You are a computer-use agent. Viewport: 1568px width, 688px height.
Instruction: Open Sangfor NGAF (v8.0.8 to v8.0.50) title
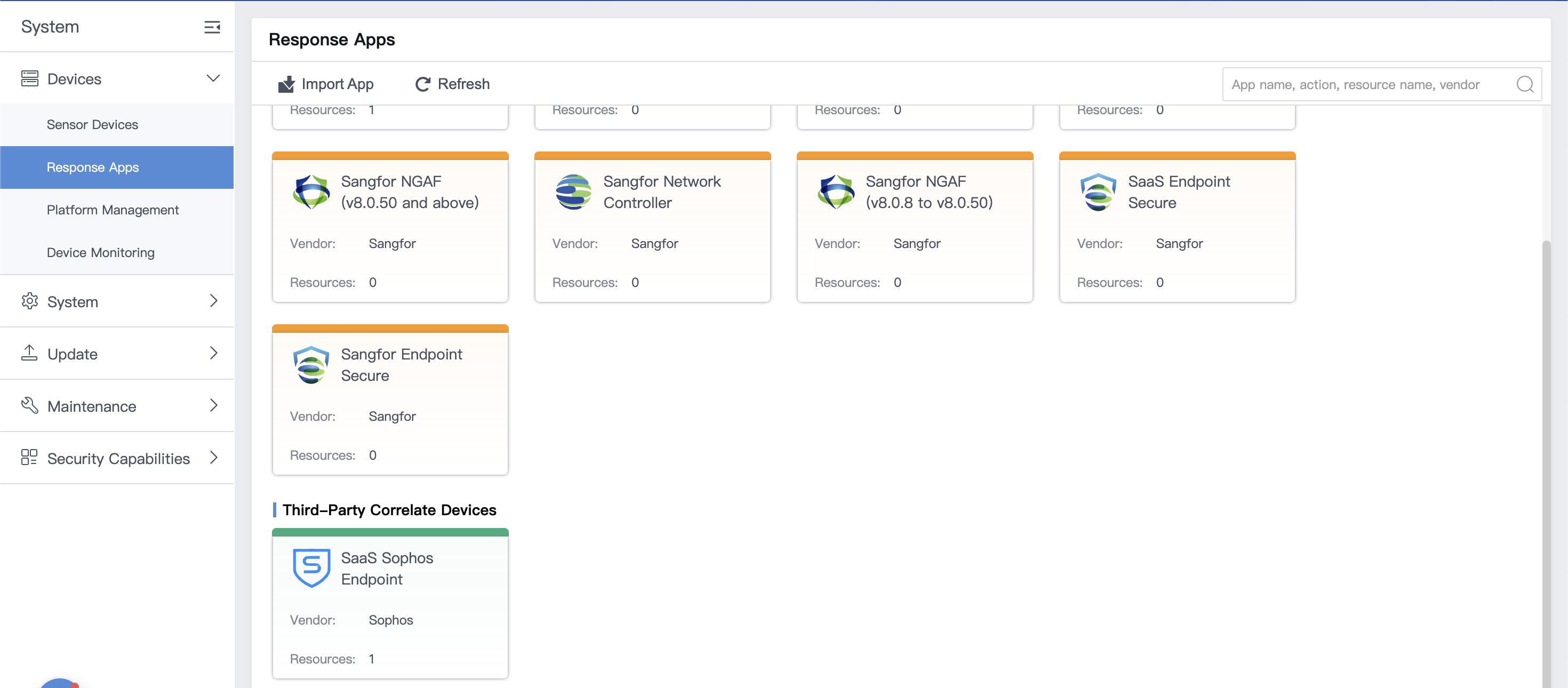[x=929, y=192]
